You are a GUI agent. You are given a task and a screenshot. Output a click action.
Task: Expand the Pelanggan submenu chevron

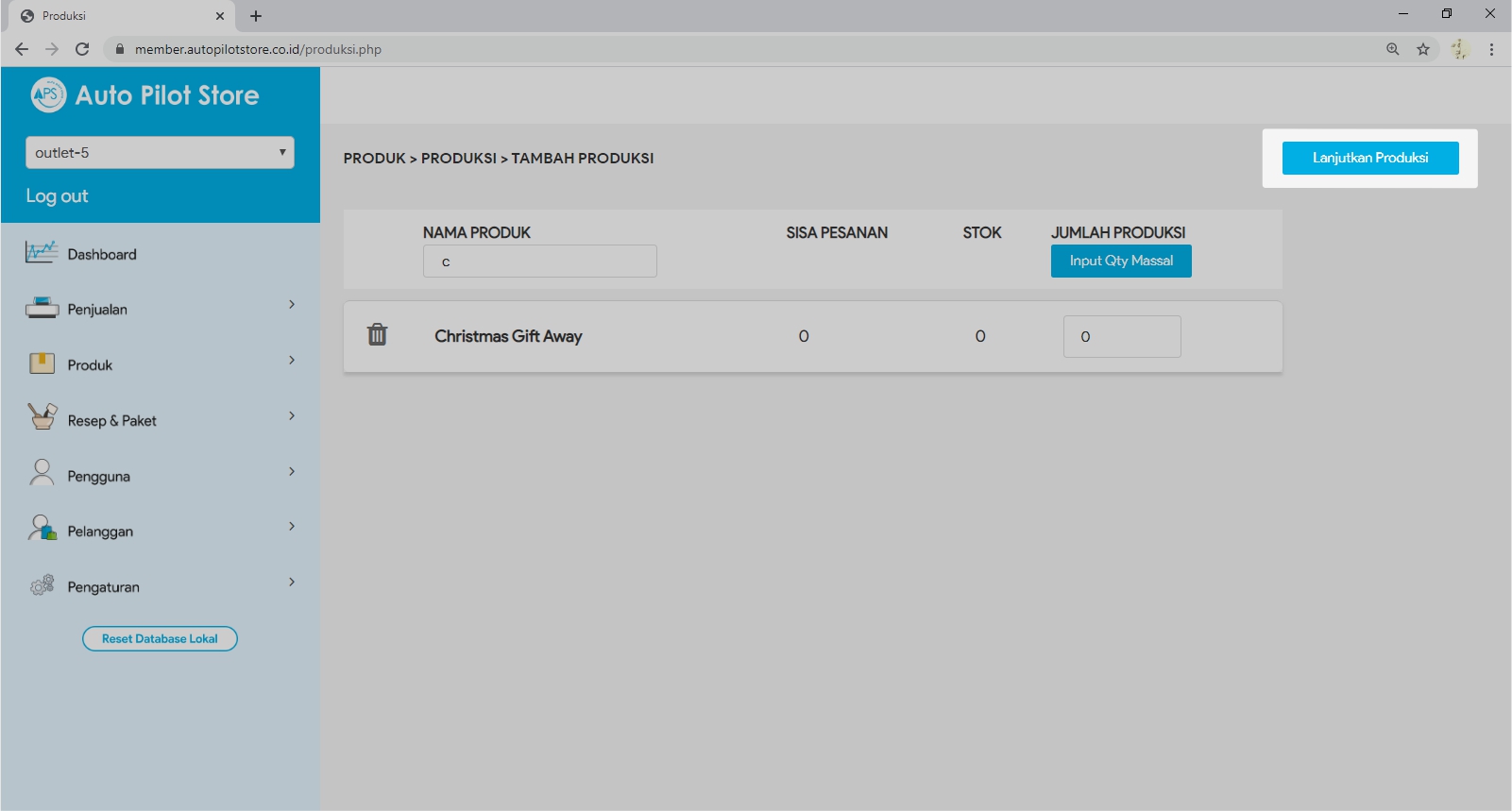[x=292, y=526]
